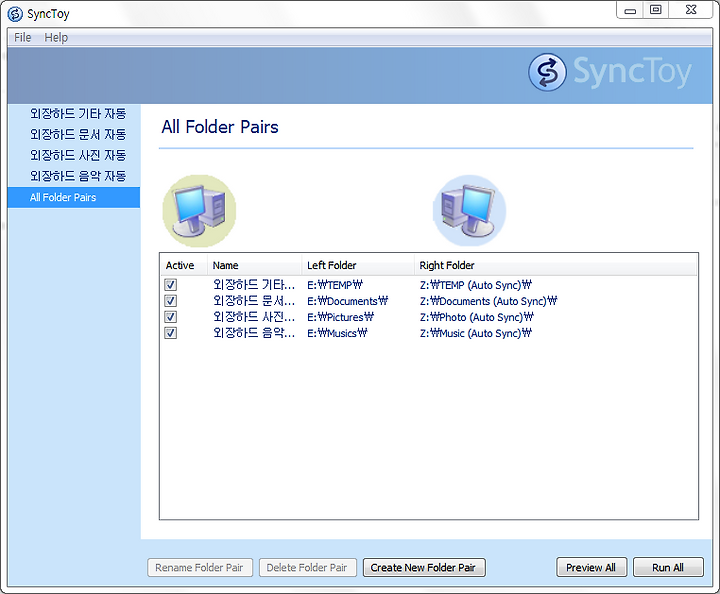Screen dimensions: 720x594
Task: Click the Name column header
Action: tap(254, 265)
